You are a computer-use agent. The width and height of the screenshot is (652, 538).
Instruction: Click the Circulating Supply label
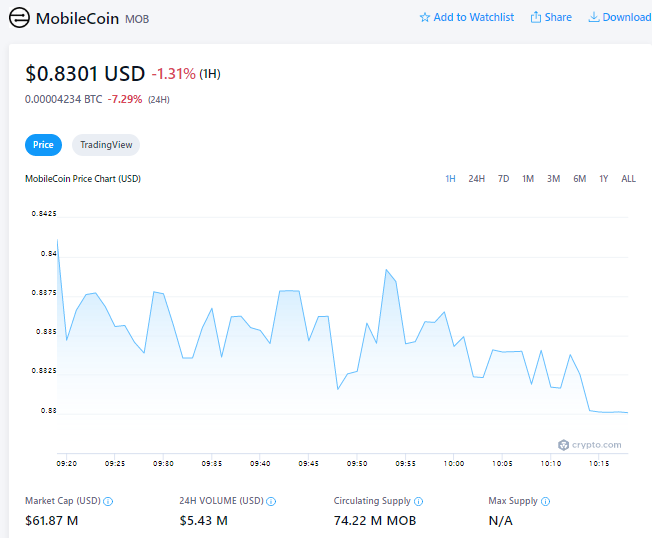[372, 501]
